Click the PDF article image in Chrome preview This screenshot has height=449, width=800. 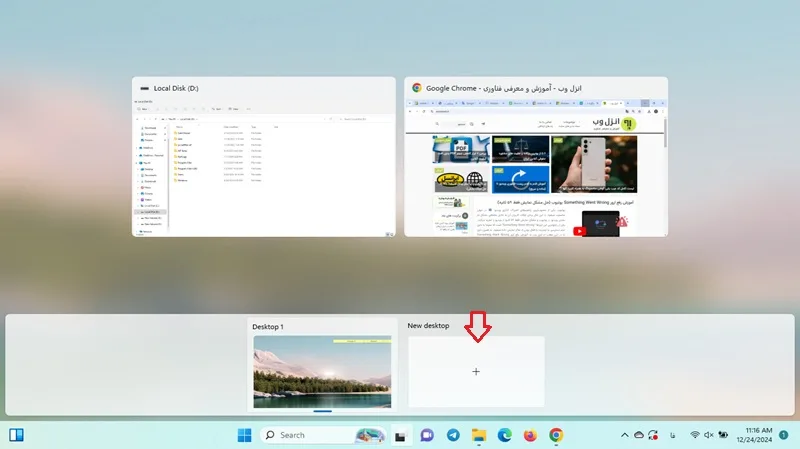click(x=461, y=149)
